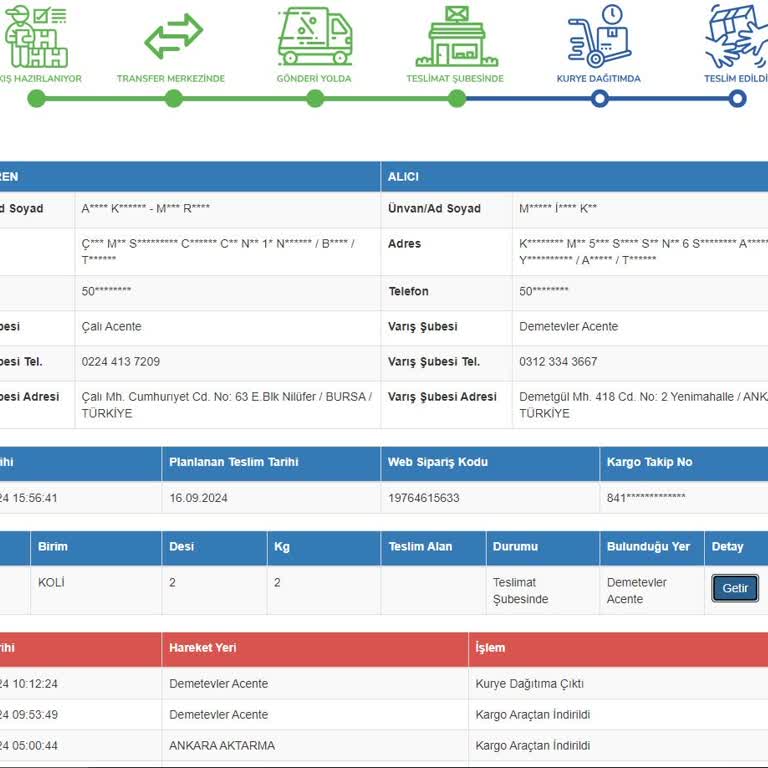The width and height of the screenshot is (768, 768).
Task: Click the transfer center arrows icon
Action: pyautogui.click(x=173, y=36)
